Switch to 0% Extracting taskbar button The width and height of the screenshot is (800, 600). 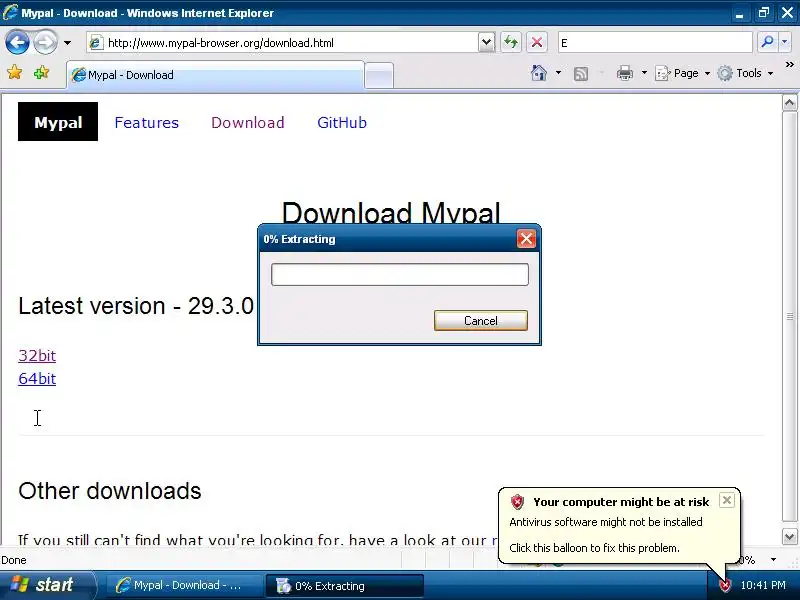click(344, 585)
